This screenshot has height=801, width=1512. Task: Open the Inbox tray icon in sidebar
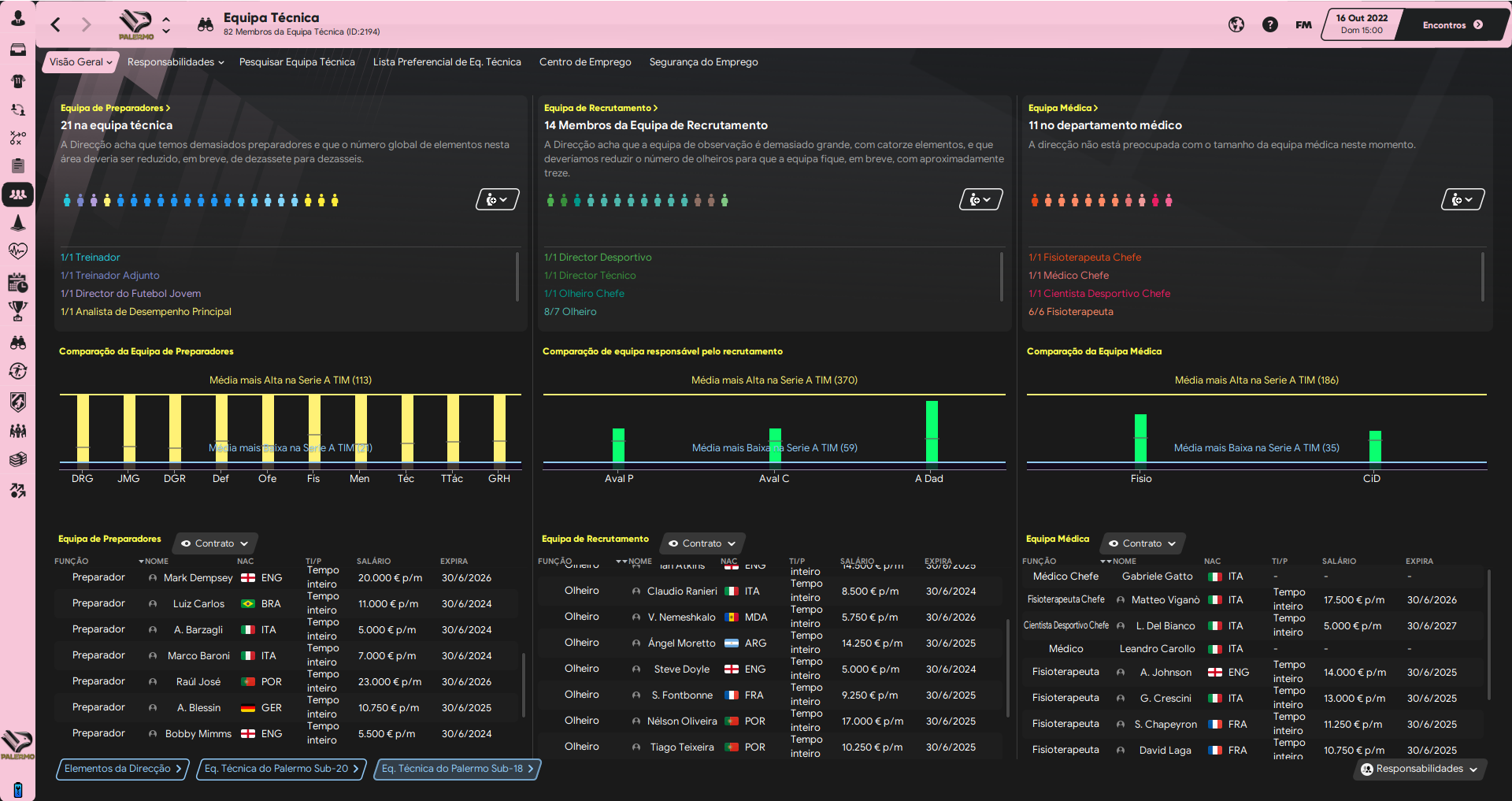(17, 50)
